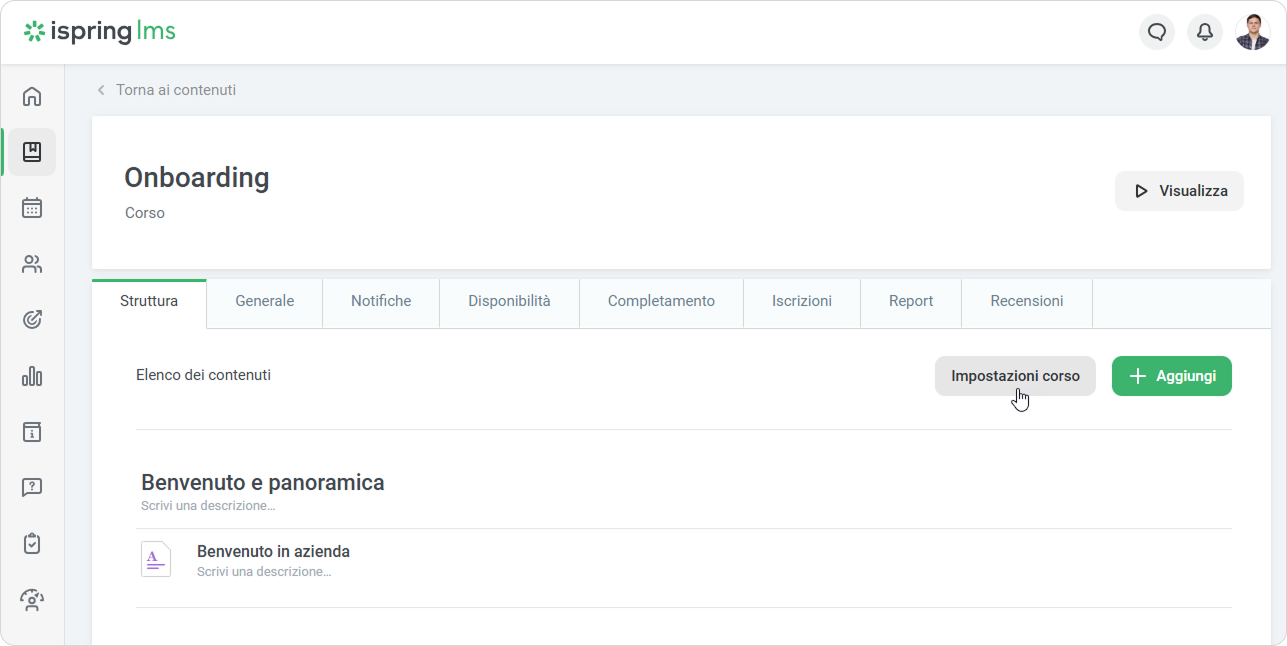Click the Impostazioni corso button
The width and height of the screenshot is (1287, 646).
coord(1015,376)
